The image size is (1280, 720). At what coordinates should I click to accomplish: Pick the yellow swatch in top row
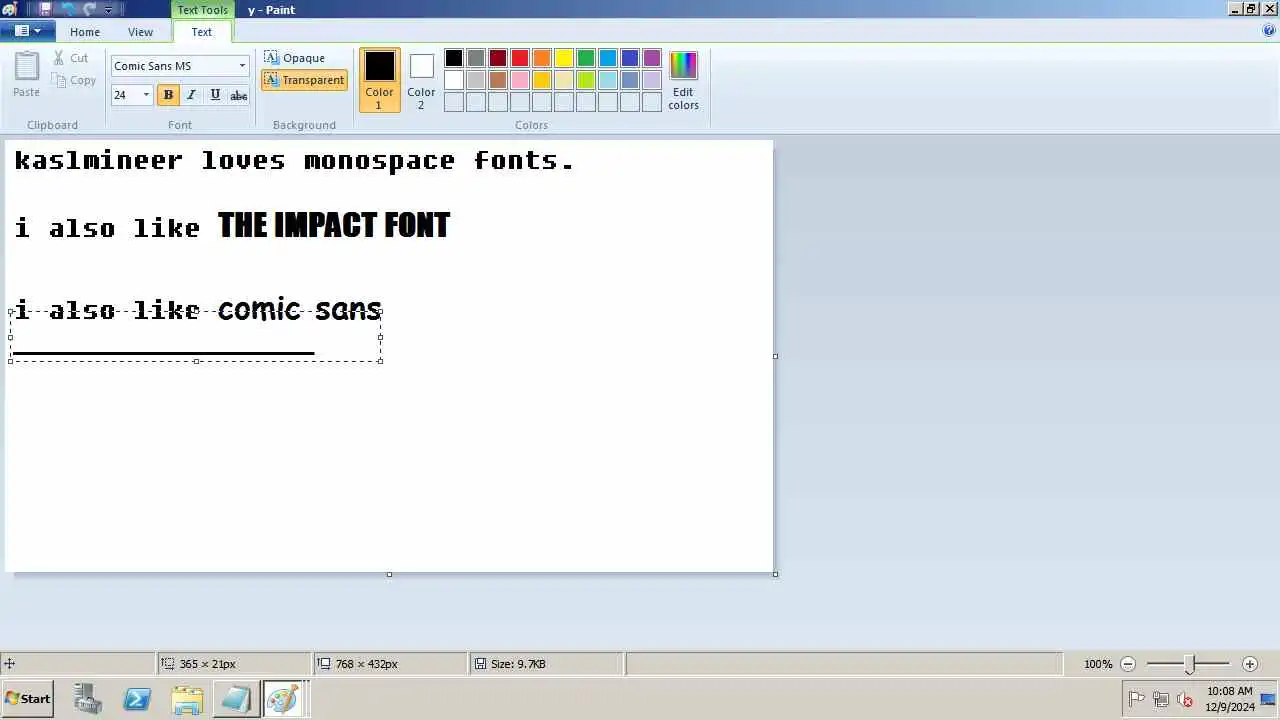click(x=564, y=58)
